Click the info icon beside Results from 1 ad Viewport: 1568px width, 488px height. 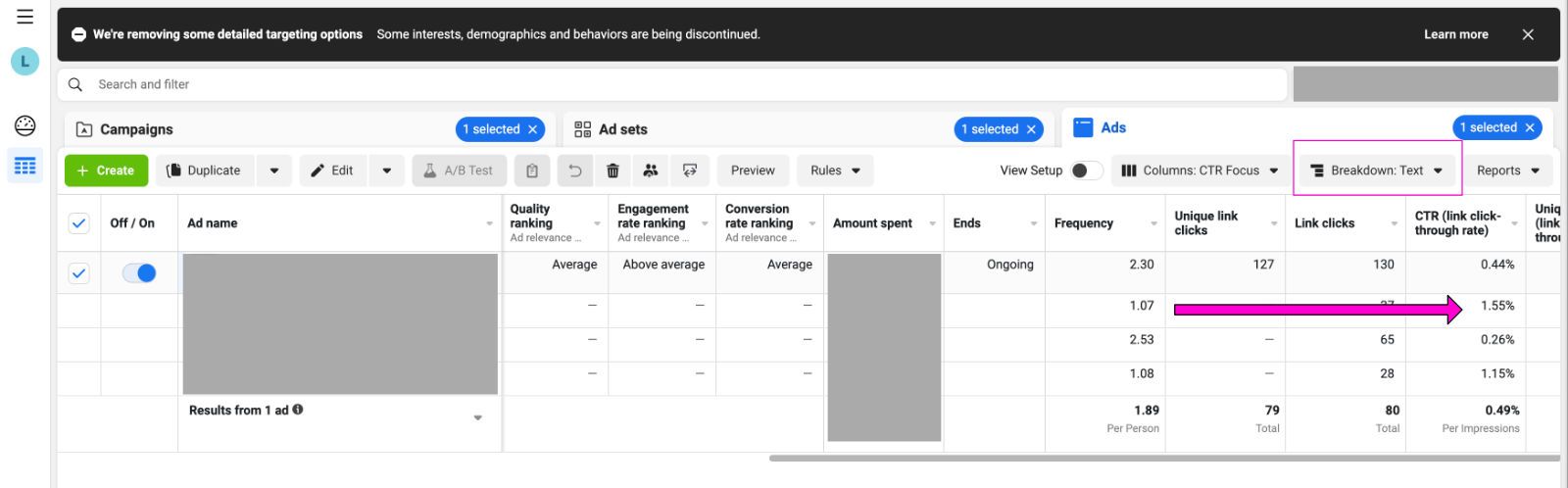tap(298, 410)
